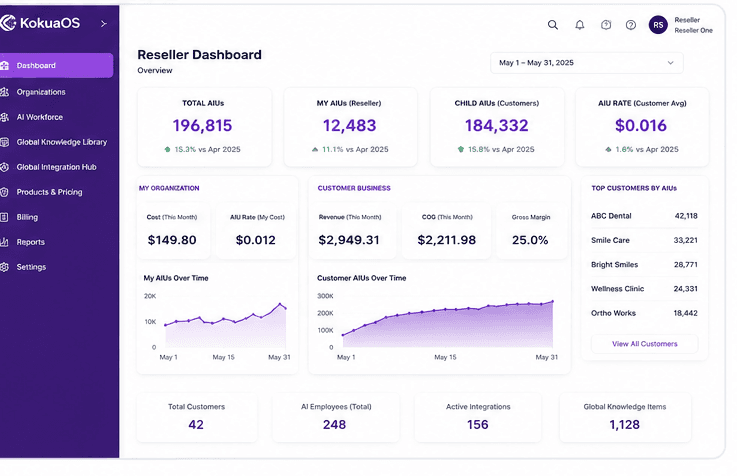Select AIU RATE value $0.016
Image resolution: width=737 pixels, height=476 pixels.
coord(641,125)
